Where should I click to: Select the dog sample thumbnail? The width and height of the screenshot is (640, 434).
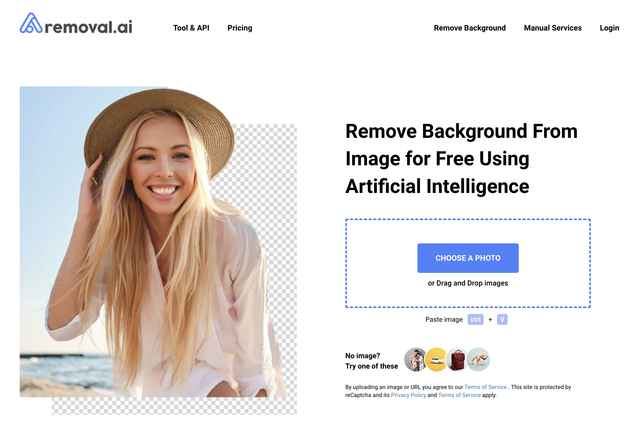click(x=478, y=360)
